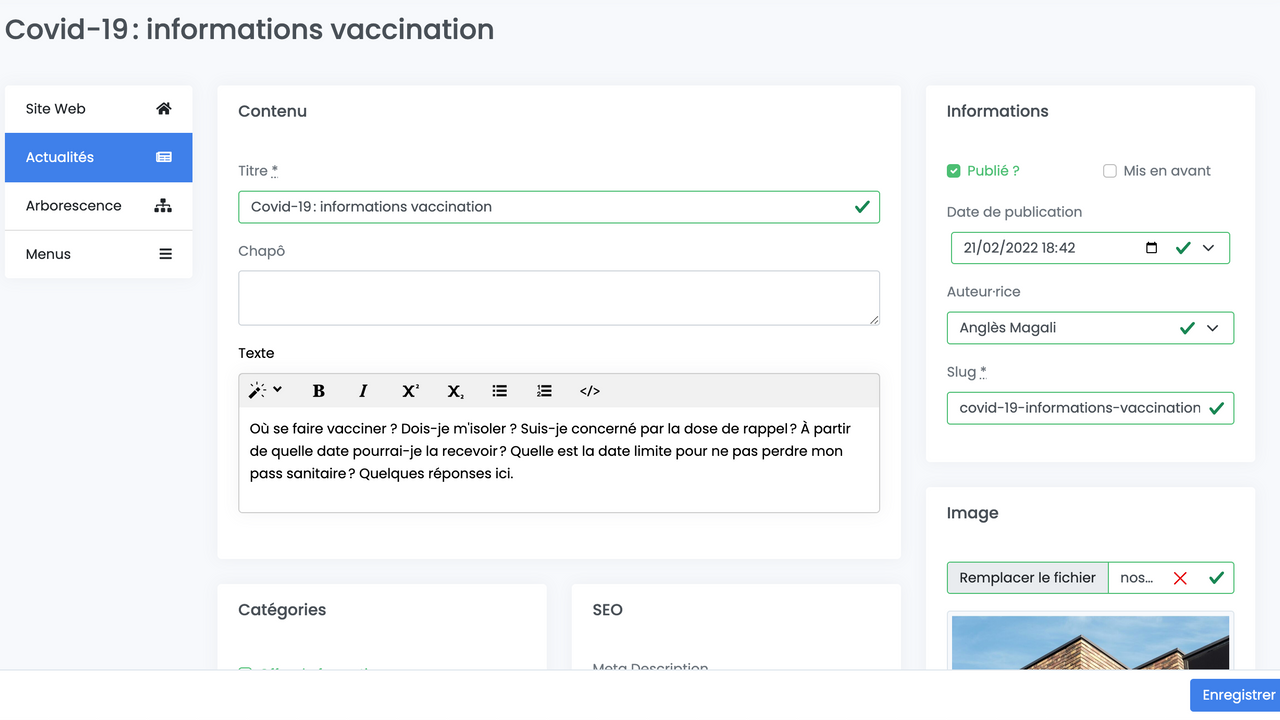This screenshot has width=1280, height=720.
Task: Open the magic wand style dropdown
Action: (x=265, y=390)
